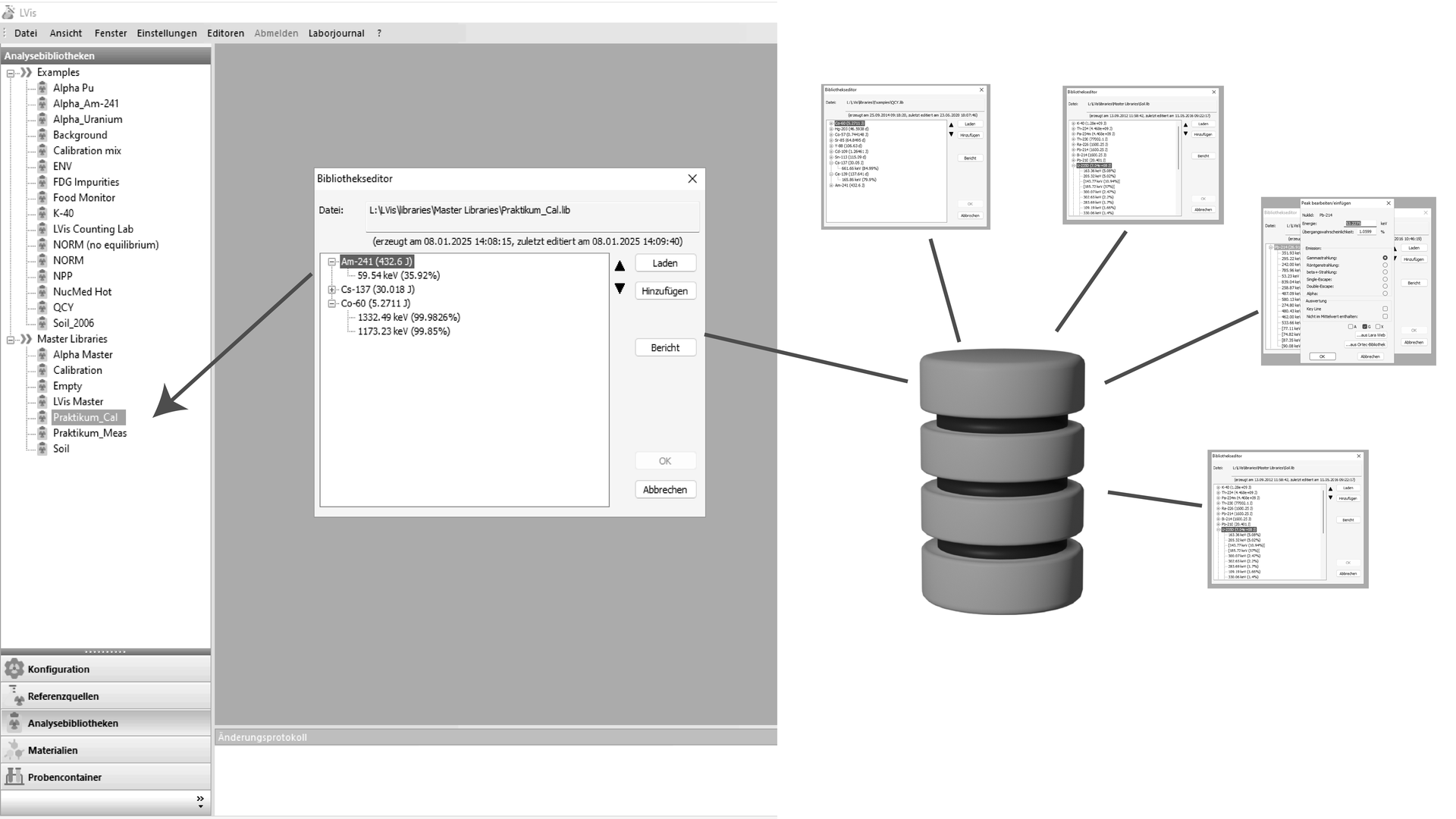Collapse the Co-60 nuclide node
Screen dimensions: 1456x819
pyautogui.click(x=331, y=303)
